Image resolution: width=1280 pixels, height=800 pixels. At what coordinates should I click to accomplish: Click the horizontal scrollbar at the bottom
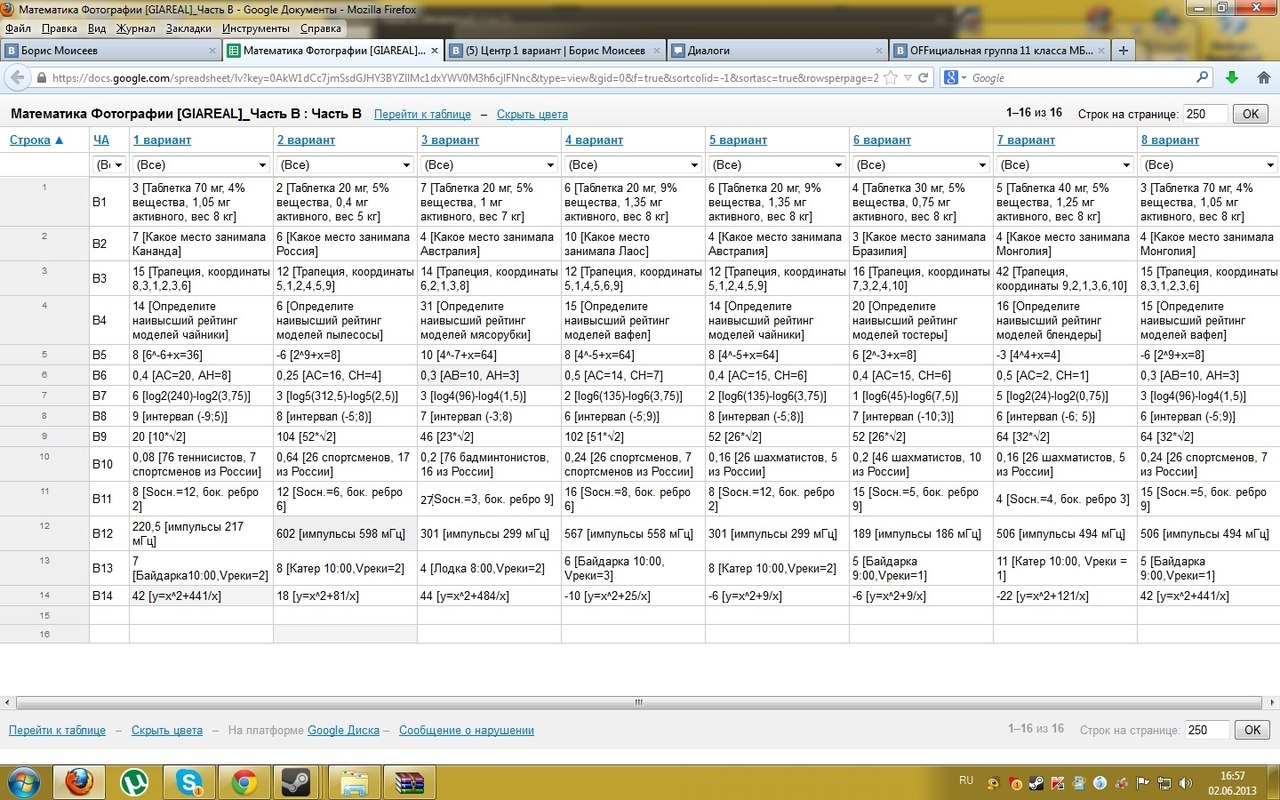coord(638,702)
